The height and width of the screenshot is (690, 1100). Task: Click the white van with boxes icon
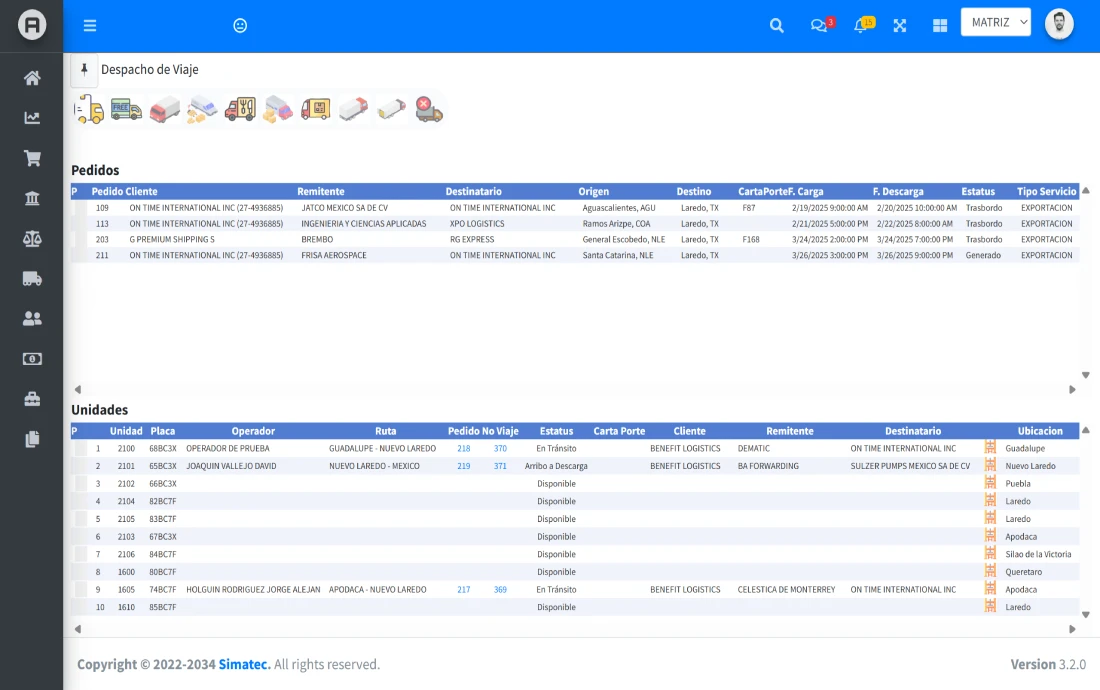[x=202, y=109]
